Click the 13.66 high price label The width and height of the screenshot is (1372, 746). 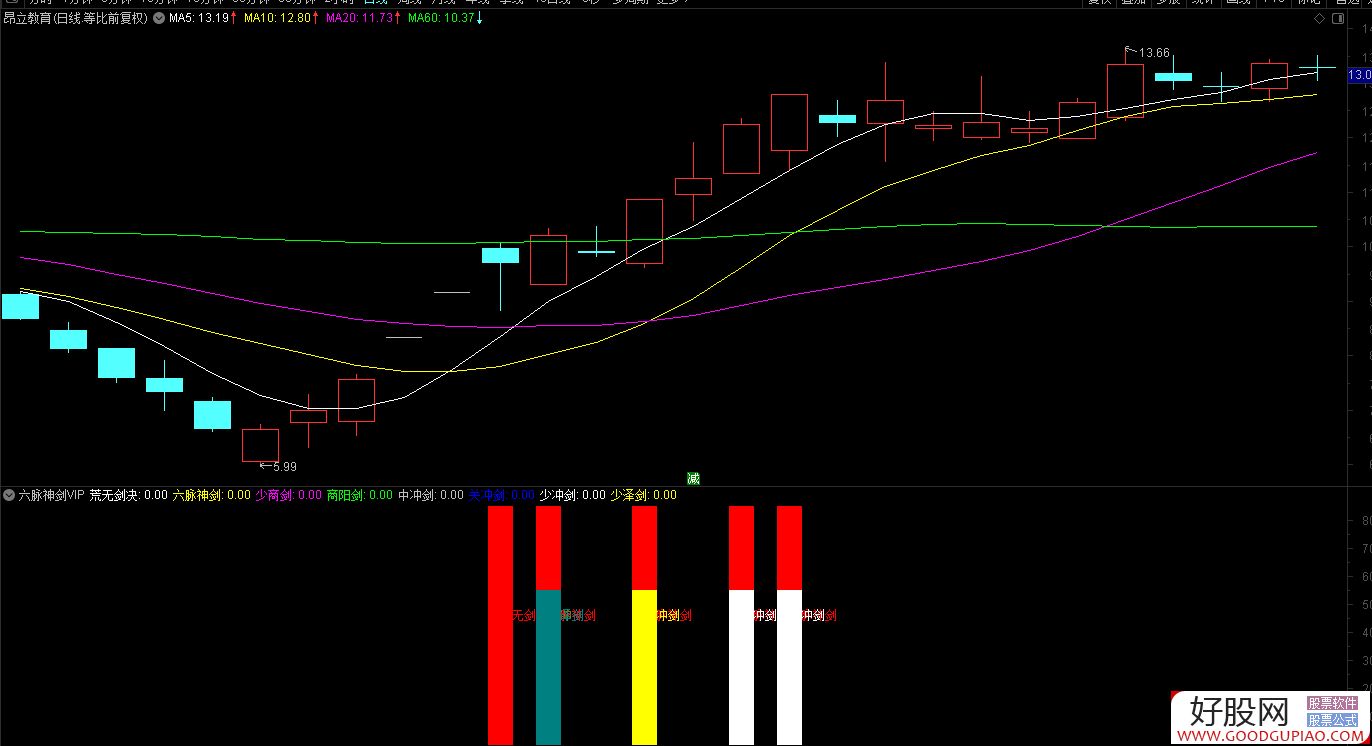pos(1154,53)
